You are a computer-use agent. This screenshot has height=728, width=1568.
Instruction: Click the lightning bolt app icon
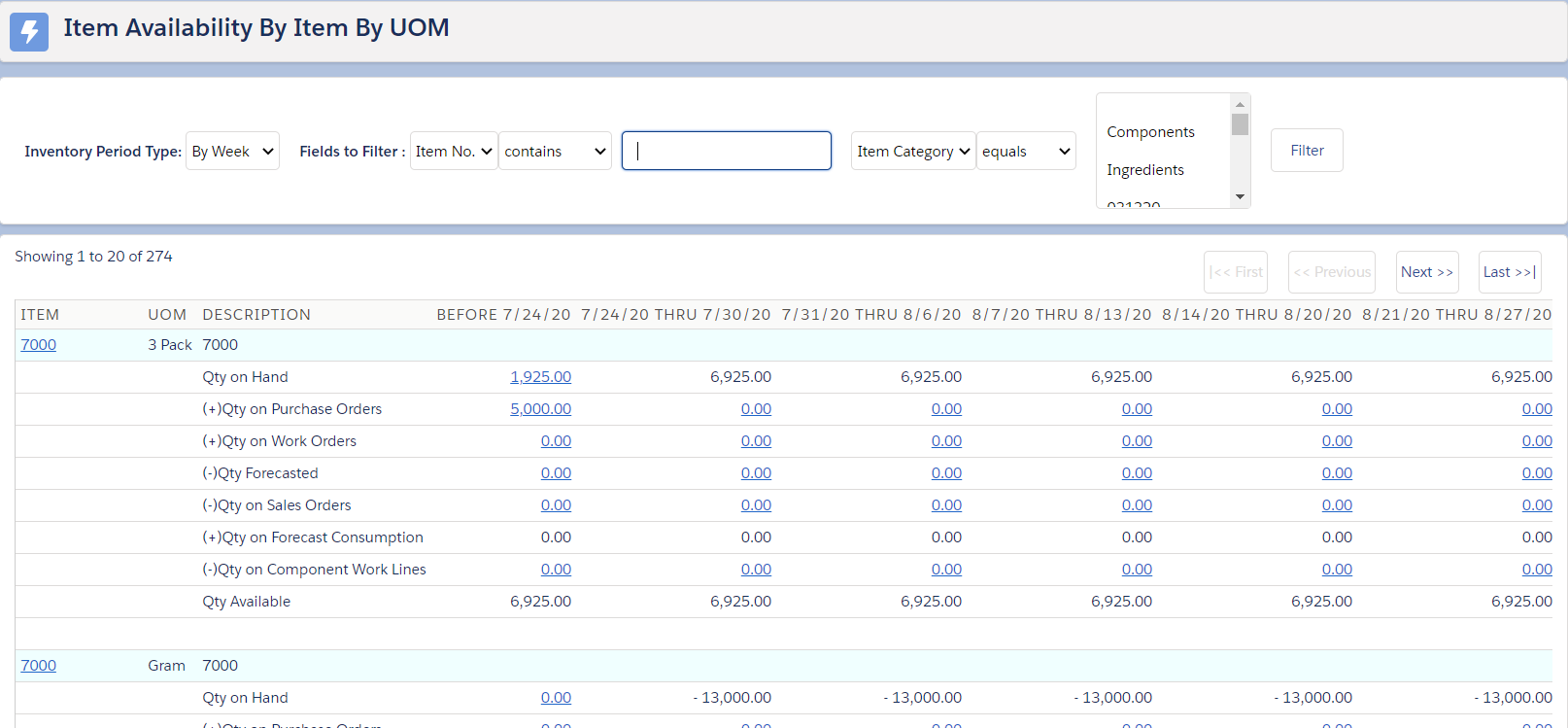click(29, 31)
